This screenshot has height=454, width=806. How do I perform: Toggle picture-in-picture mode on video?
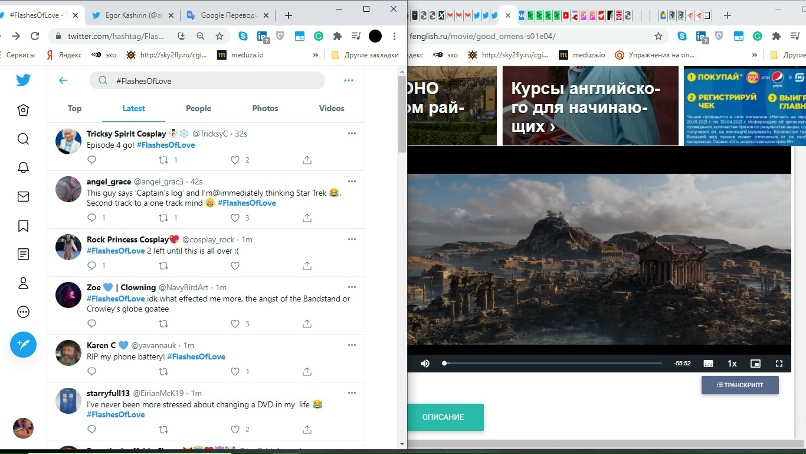point(756,363)
